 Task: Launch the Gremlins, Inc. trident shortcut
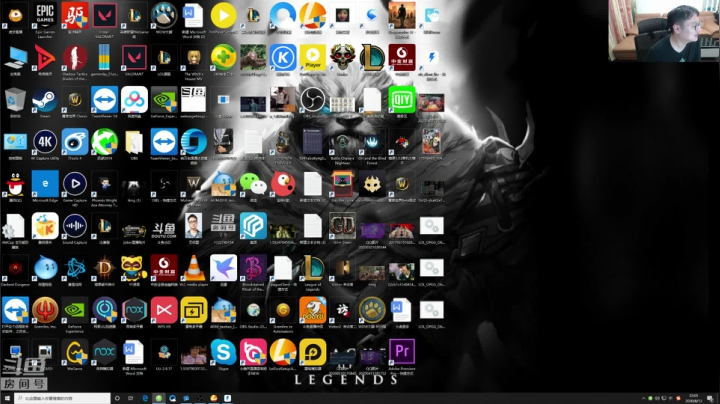click(x=45, y=310)
